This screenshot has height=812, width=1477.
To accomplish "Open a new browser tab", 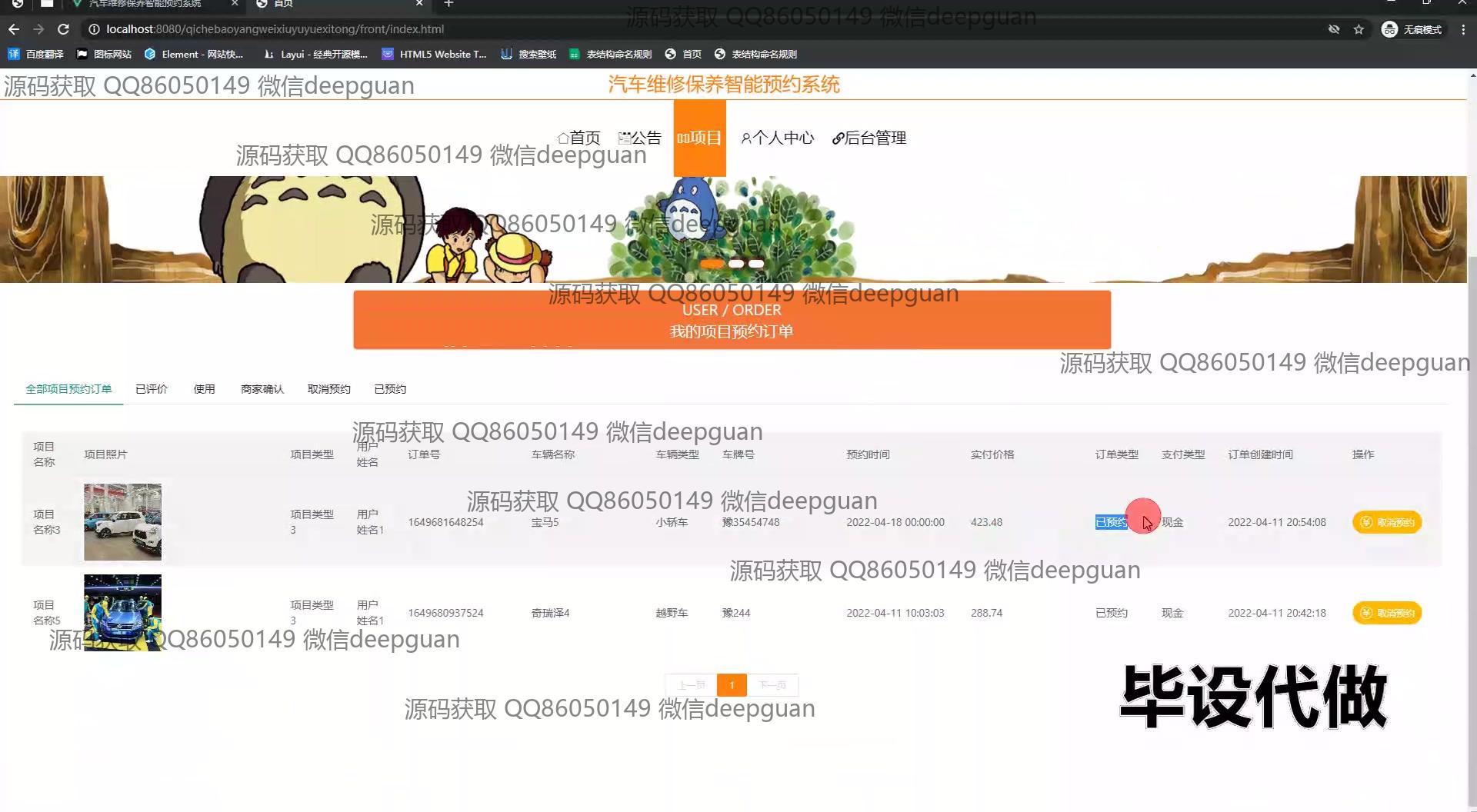I will pos(448,4).
